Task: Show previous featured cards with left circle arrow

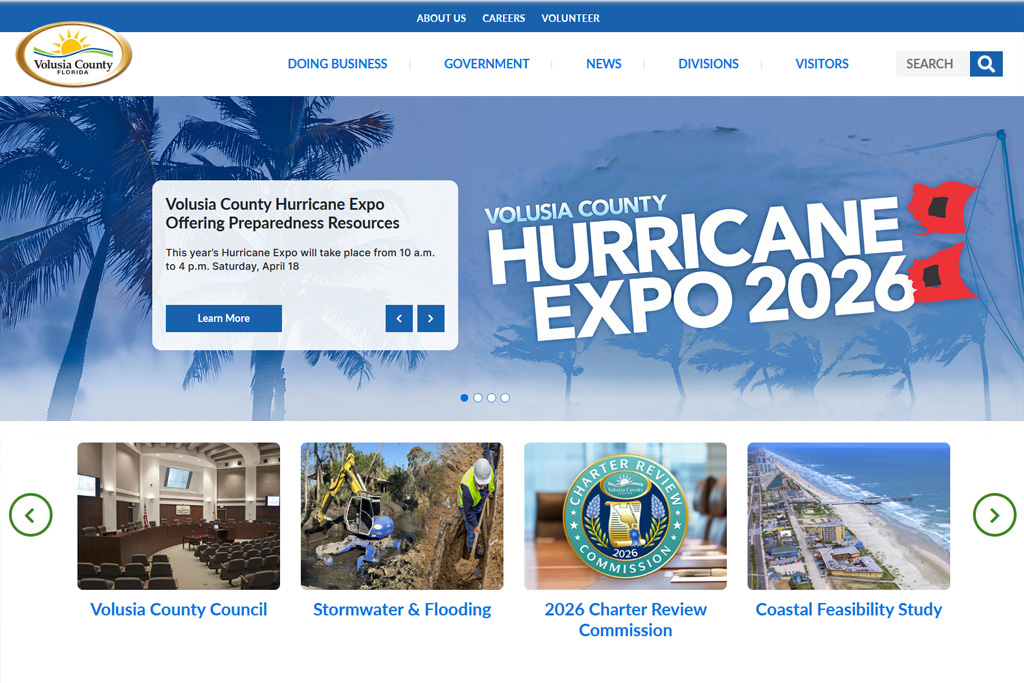Action: [x=31, y=515]
